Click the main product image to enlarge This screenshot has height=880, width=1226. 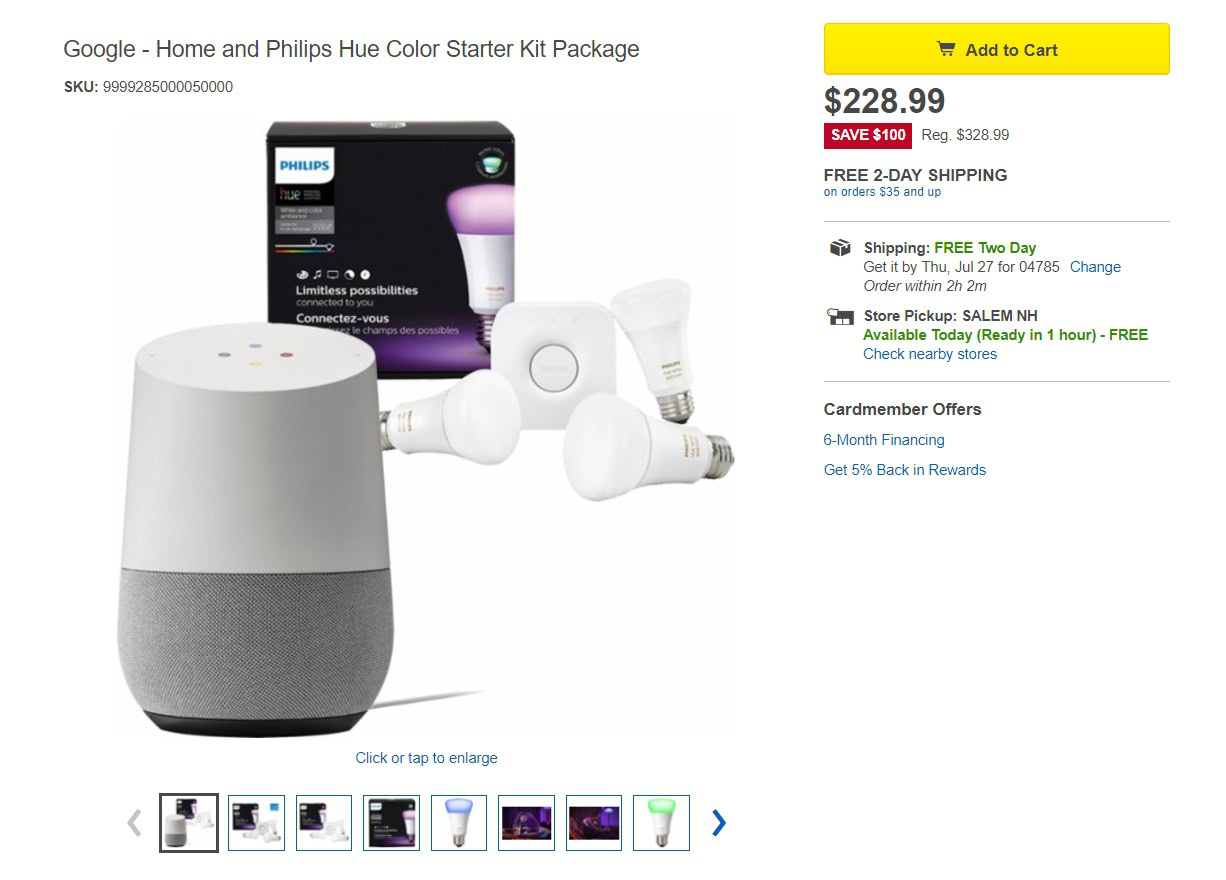[x=425, y=430]
